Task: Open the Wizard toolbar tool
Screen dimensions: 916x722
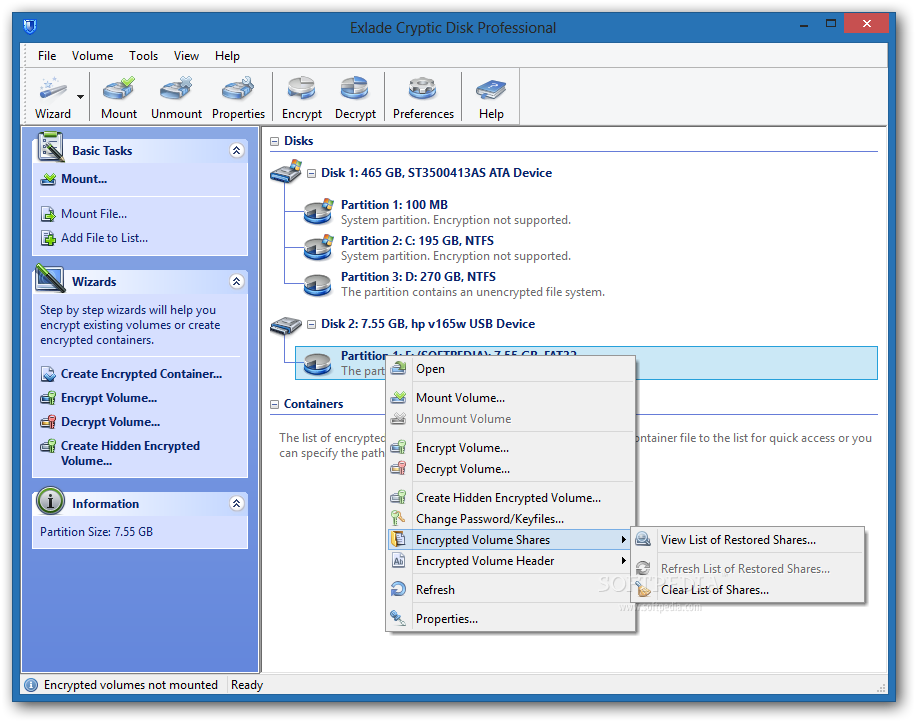Action: [53, 98]
